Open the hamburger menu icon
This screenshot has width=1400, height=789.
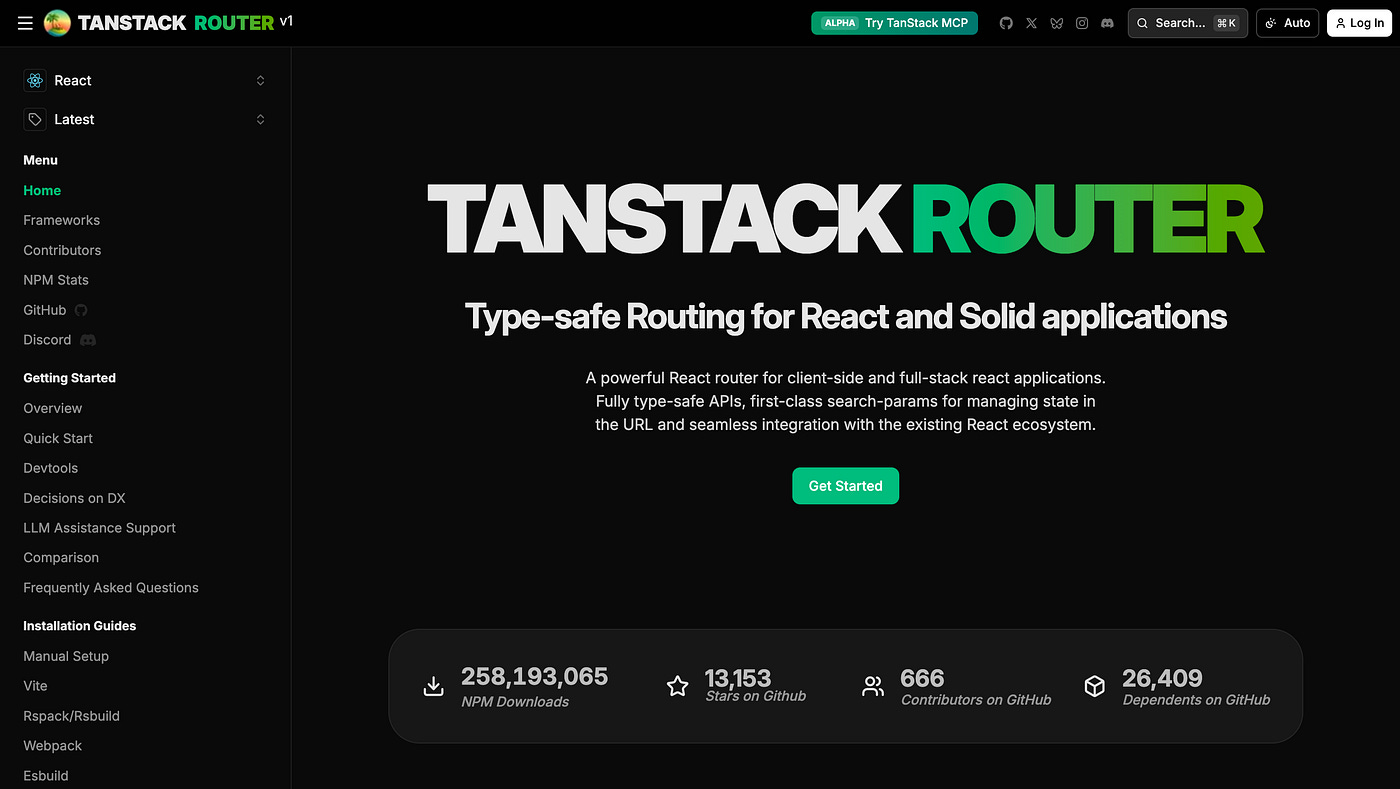[x=25, y=23]
